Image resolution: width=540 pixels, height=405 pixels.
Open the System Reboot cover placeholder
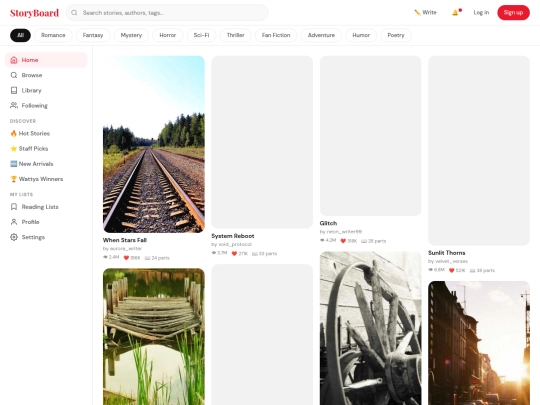tap(262, 142)
